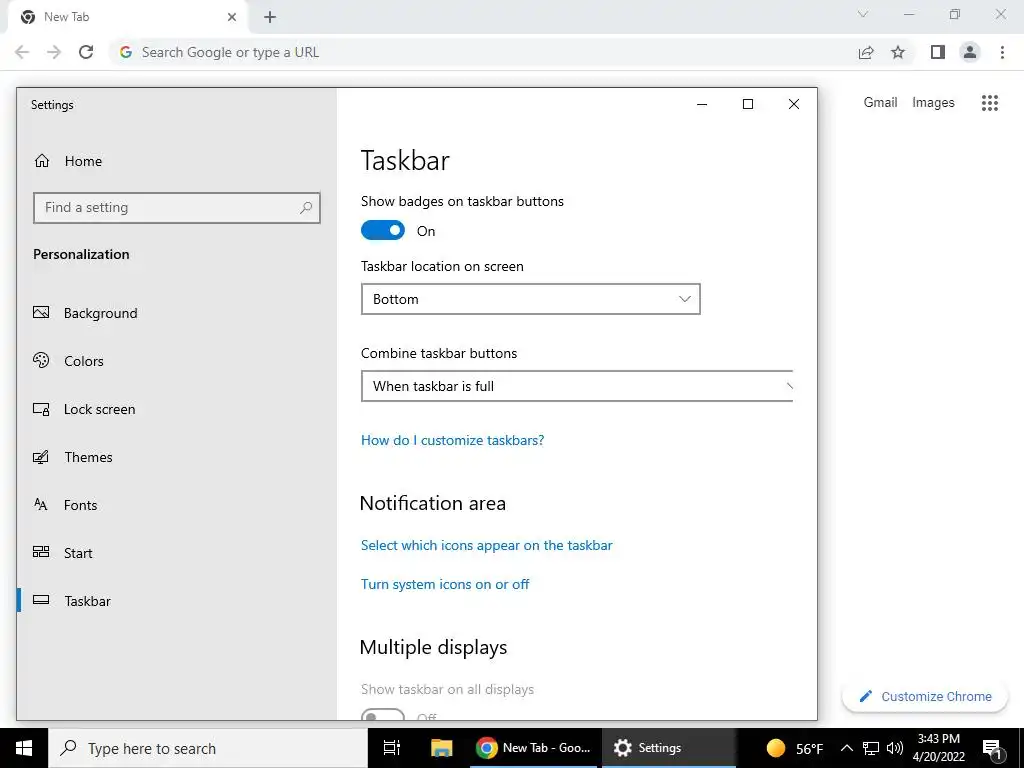Click the search magnifier in Find a setting

(x=306, y=208)
